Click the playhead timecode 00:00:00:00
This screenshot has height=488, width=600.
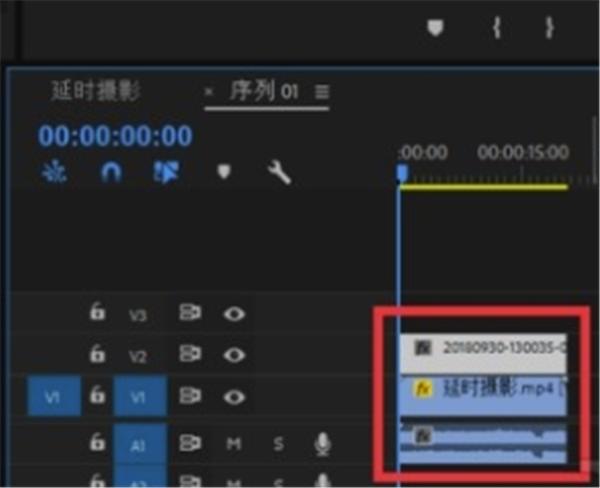point(115,135)
